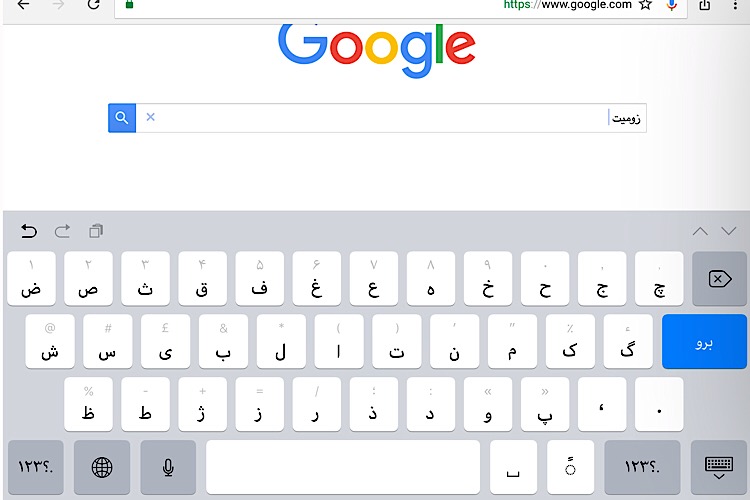Open the browser three-dot menu
The image size is (750, 500).
pyautogui.click(x=735, y=5)
